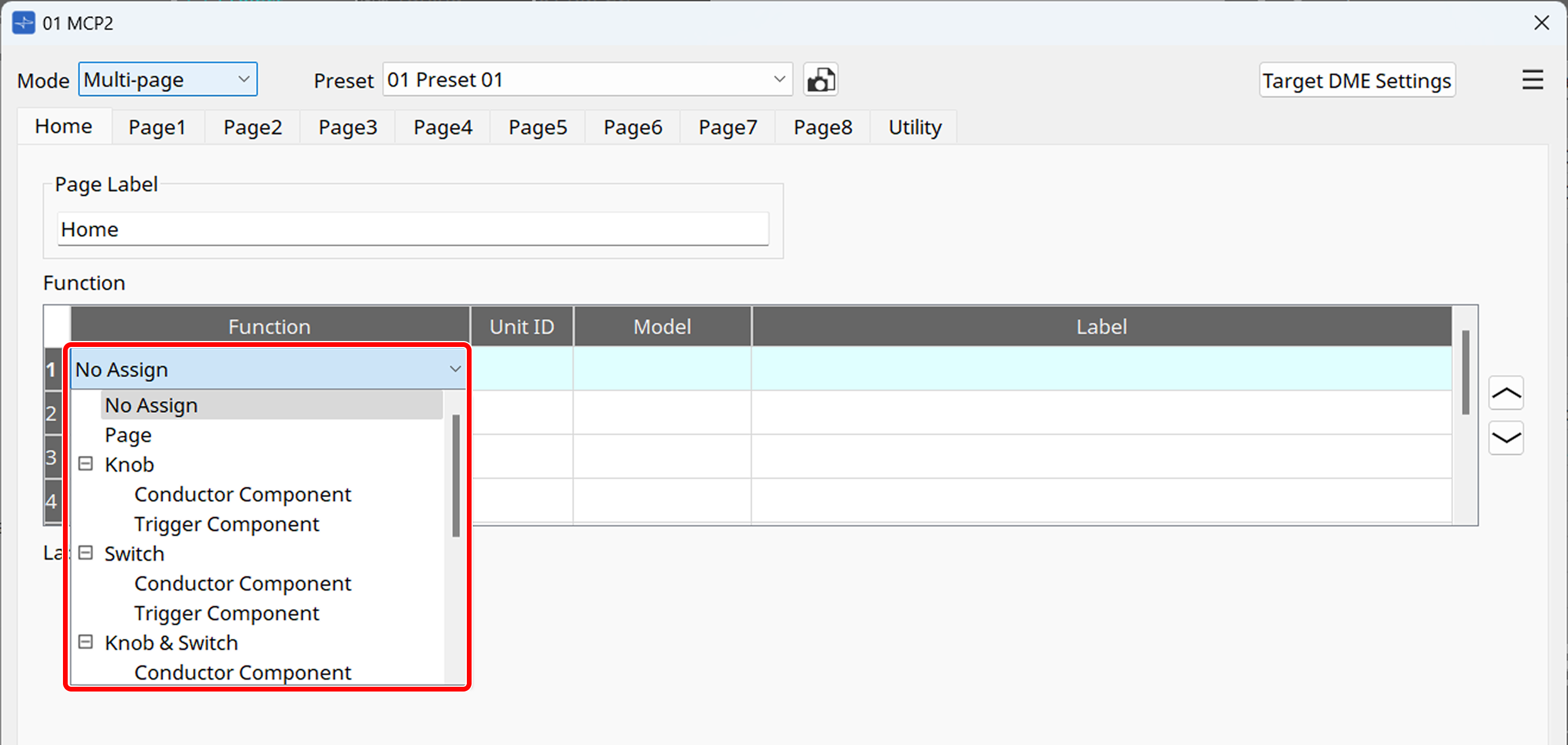
Task: Click the Target DME Settings button
Action: (1357, 80)
